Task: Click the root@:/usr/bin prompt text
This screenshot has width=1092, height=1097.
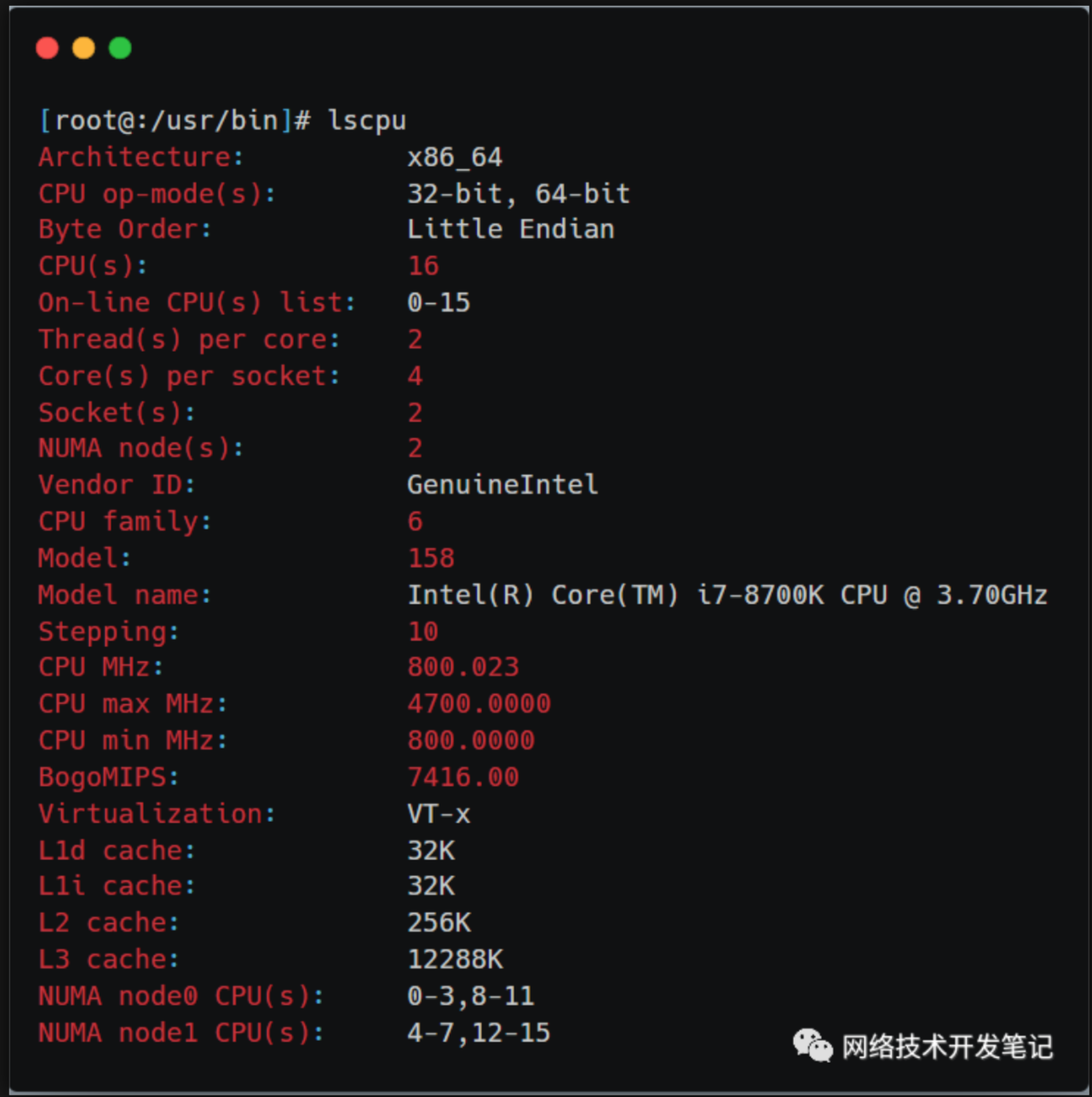Action: click(166, 121)
